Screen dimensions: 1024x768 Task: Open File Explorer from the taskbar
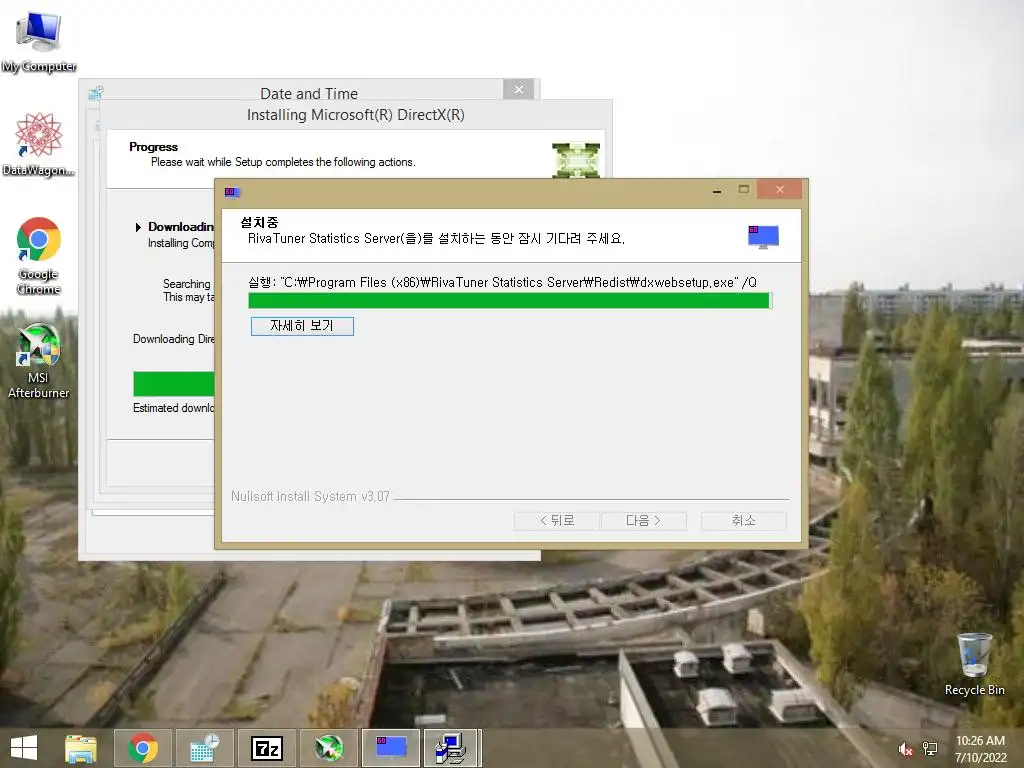pos(81,748)
